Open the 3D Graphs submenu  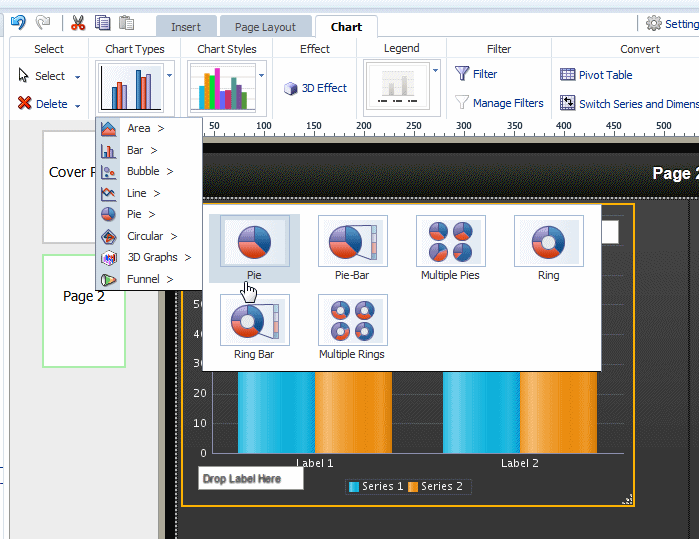coord(148,257)
